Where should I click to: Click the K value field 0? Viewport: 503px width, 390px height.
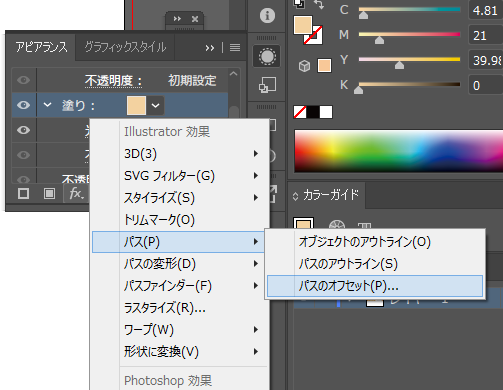click(486, 85)
